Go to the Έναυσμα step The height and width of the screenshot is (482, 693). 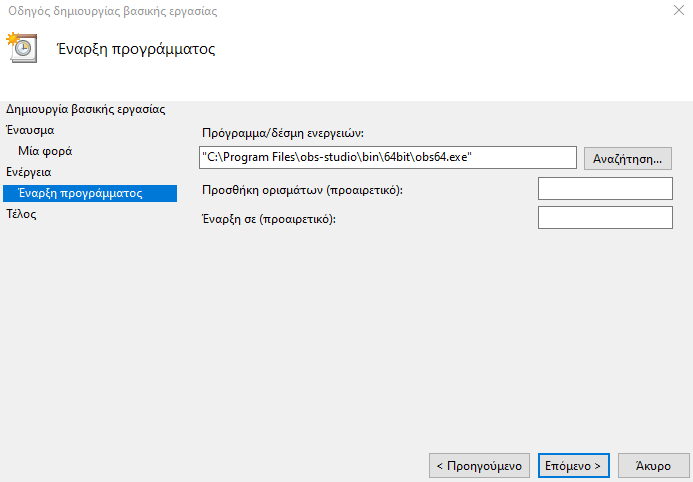[30, 130]
